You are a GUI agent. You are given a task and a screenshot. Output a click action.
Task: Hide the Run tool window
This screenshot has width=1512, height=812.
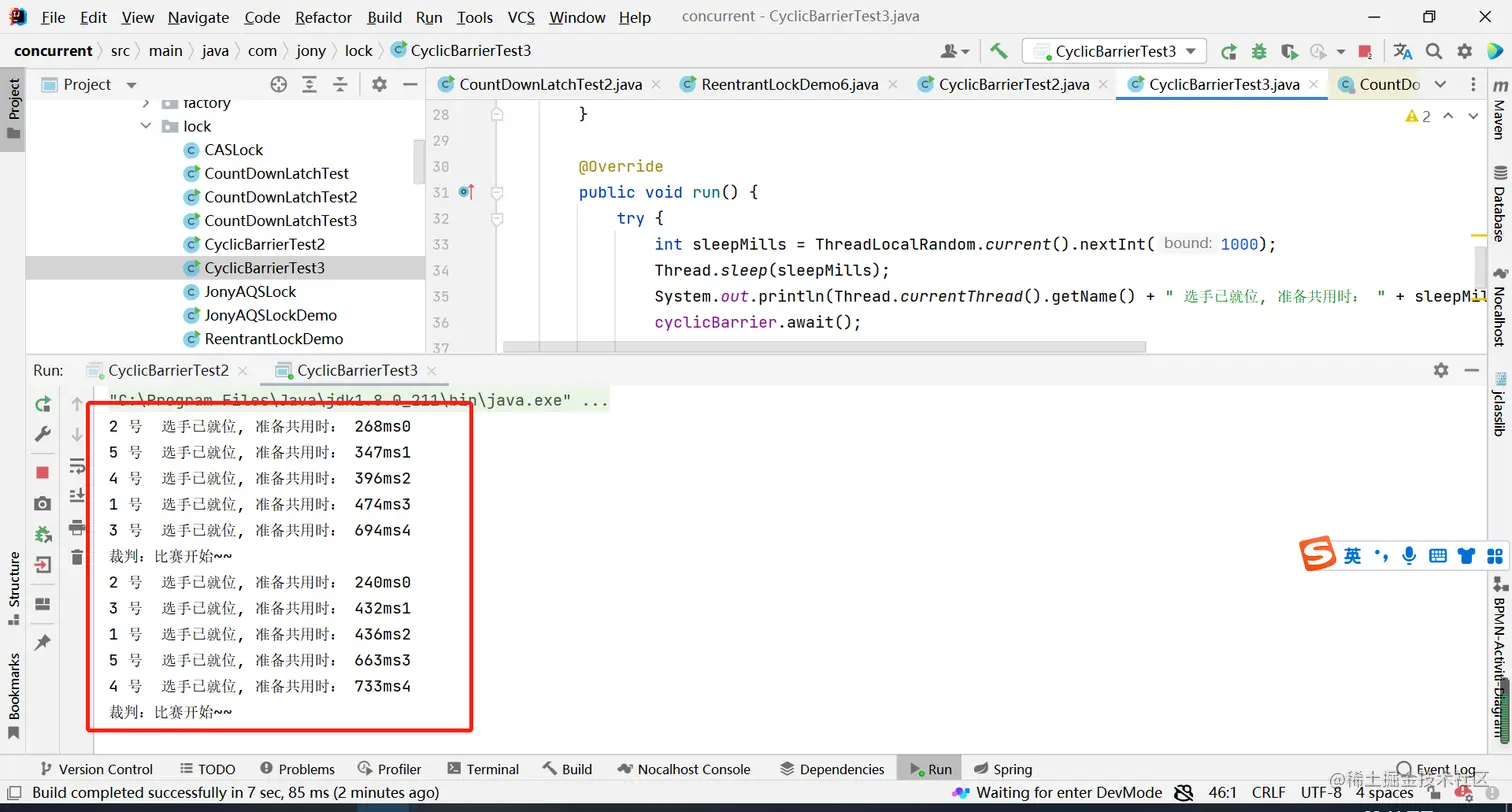(1471, 370)
